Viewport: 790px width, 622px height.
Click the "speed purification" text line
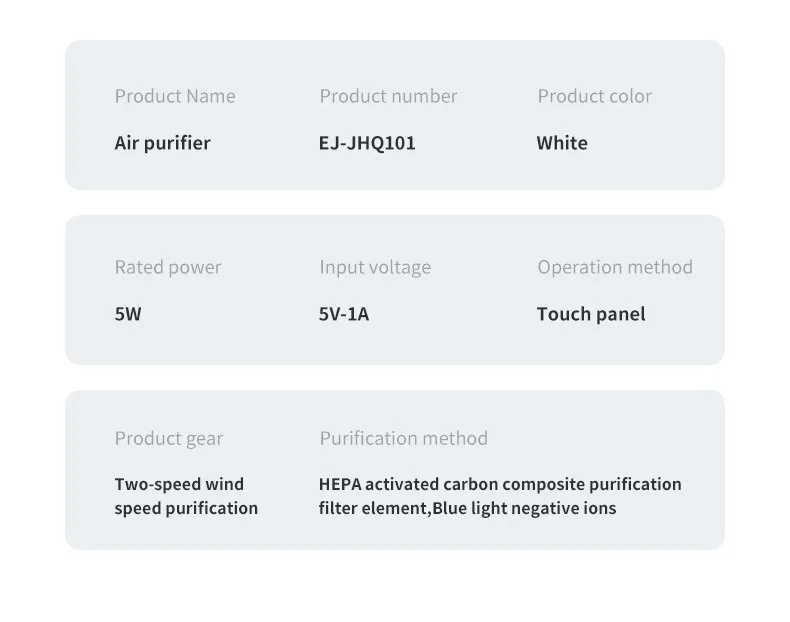186,508
